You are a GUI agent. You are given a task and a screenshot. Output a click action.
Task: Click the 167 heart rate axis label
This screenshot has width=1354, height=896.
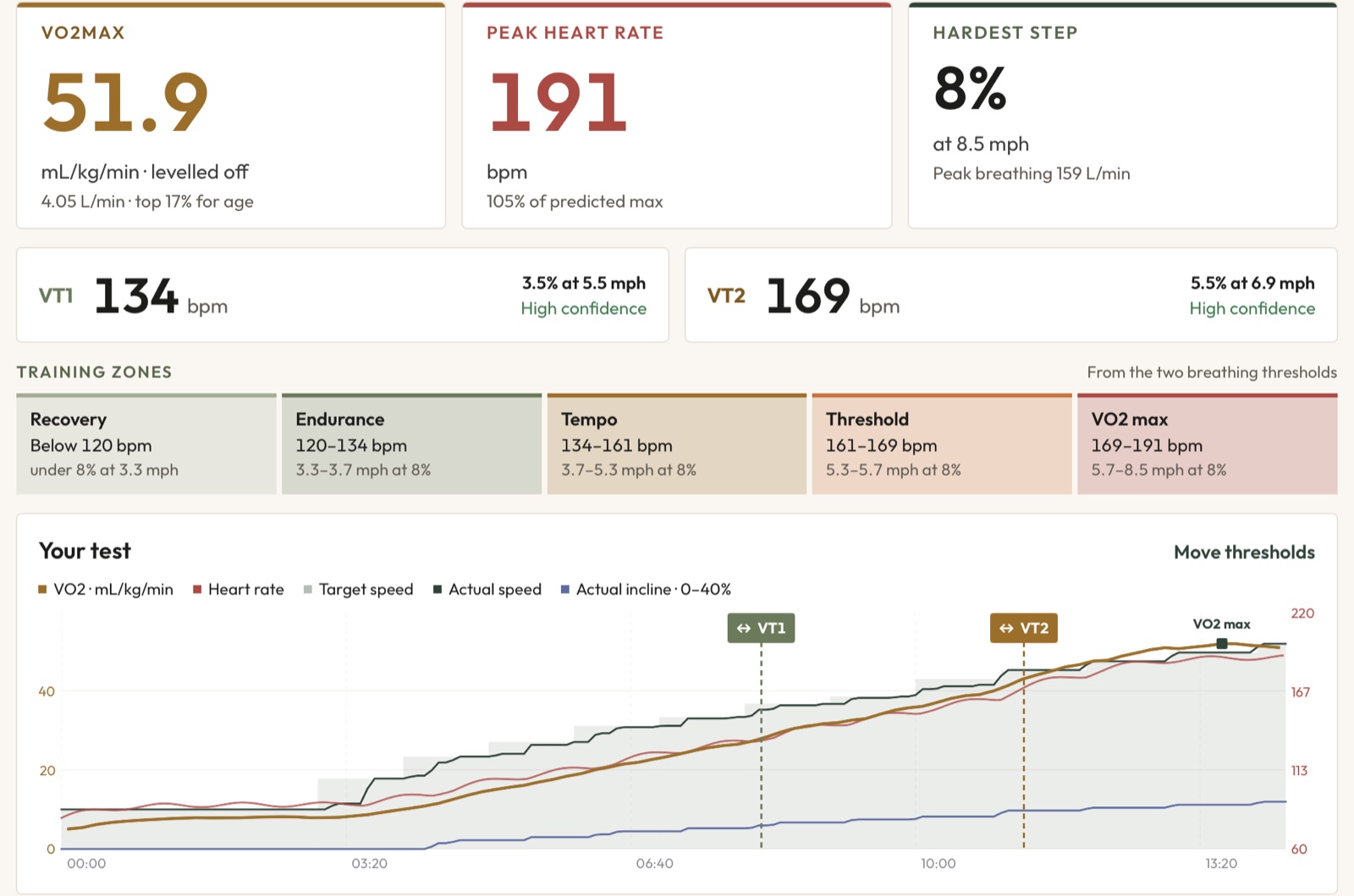[1301, 692]
